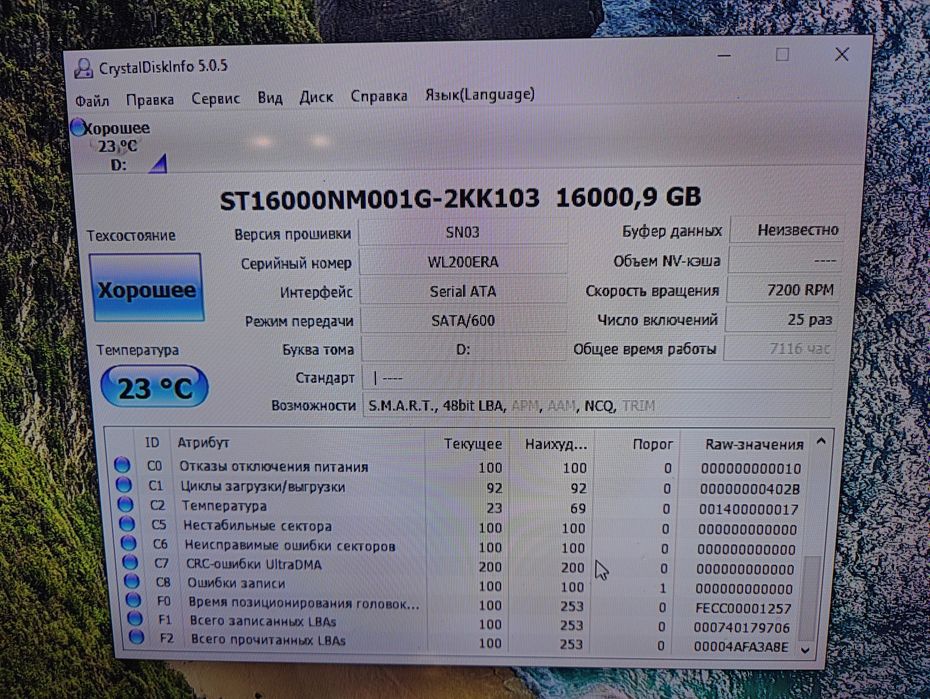Click status orb of row C6

pos(129,543)
